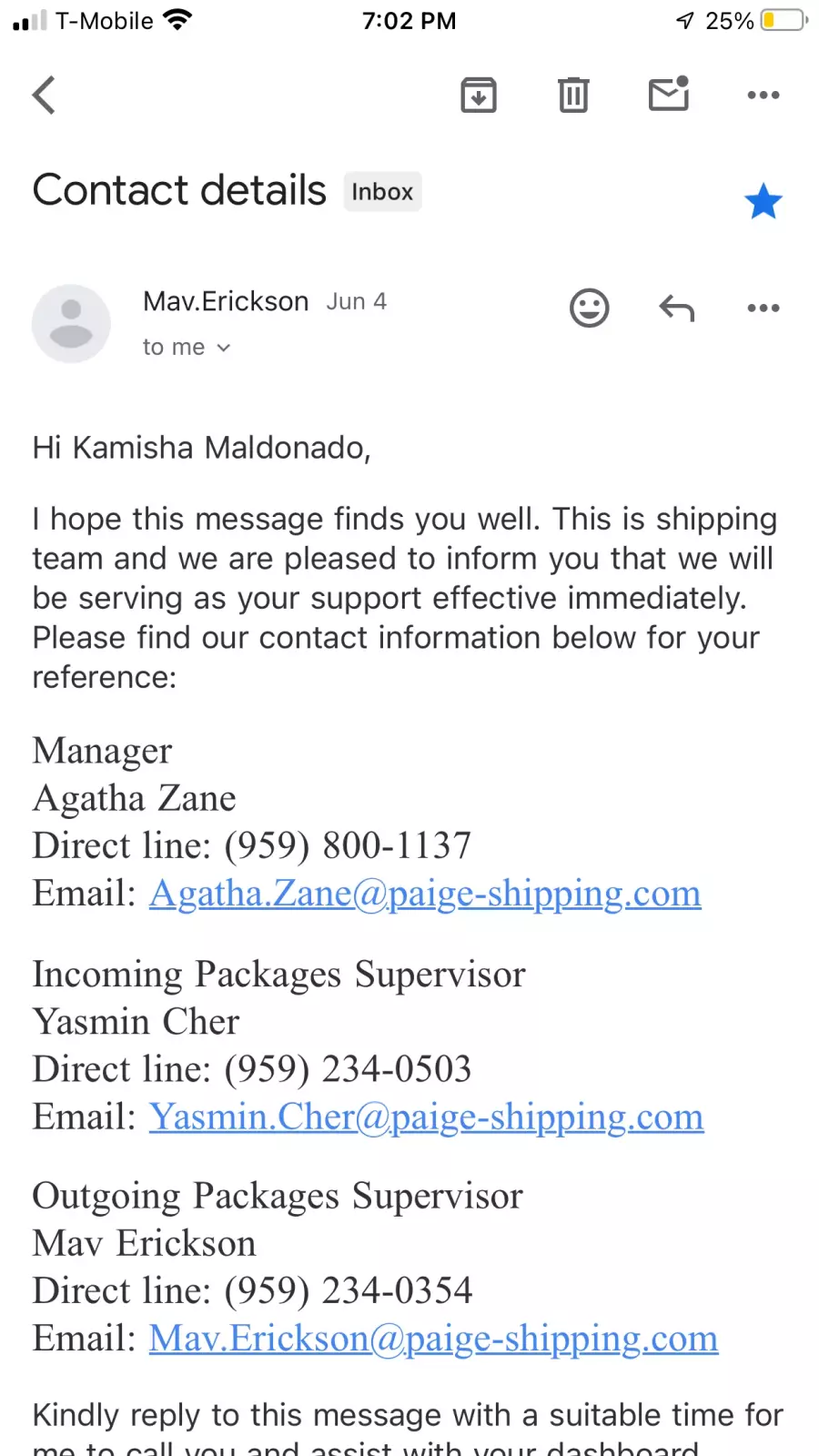Open the Yasmin.Cher@paige-shipping.com email link
The width and height of the screenshot is (819, 1456).
tap(427, 1117)
